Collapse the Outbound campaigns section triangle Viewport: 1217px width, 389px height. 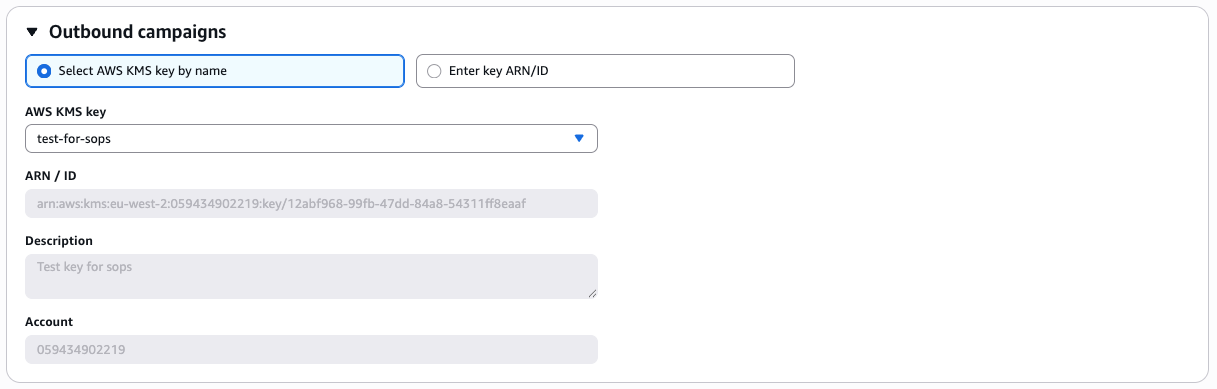click(x=32, y=32)
